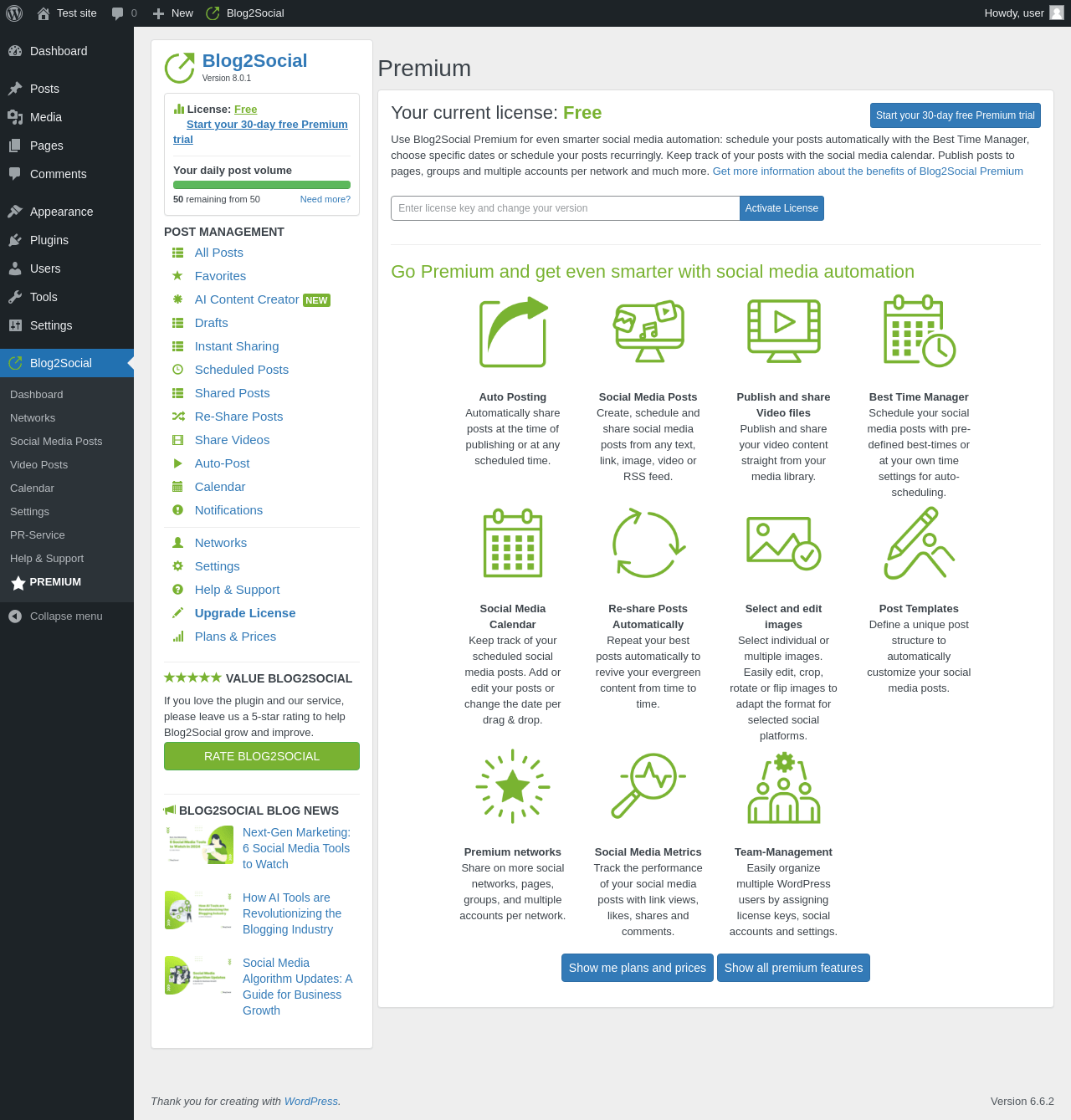The height and width of the screenshot is (1120, 1071).
Task: Click the Team-Management people icon
Action: [x=784, y=787]
